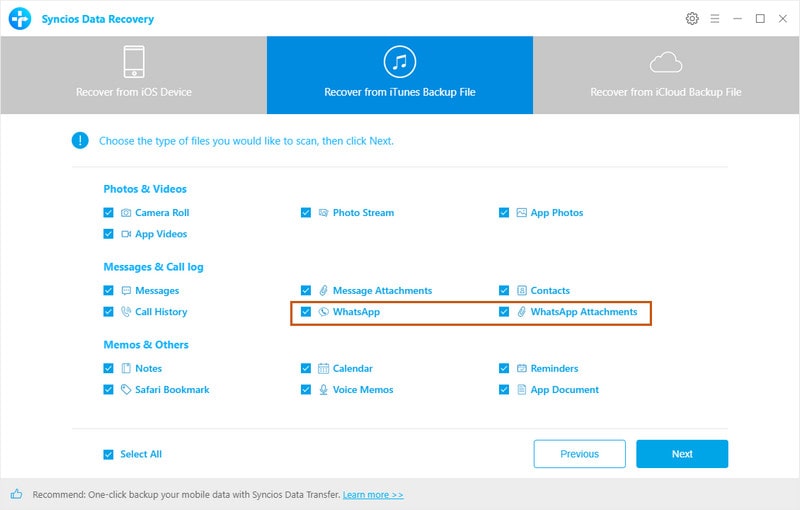Image resolution: width=800 pixels, height=510 pixels.
Task: Click the Messages speech bubble icon
Action: coord(126,291)
